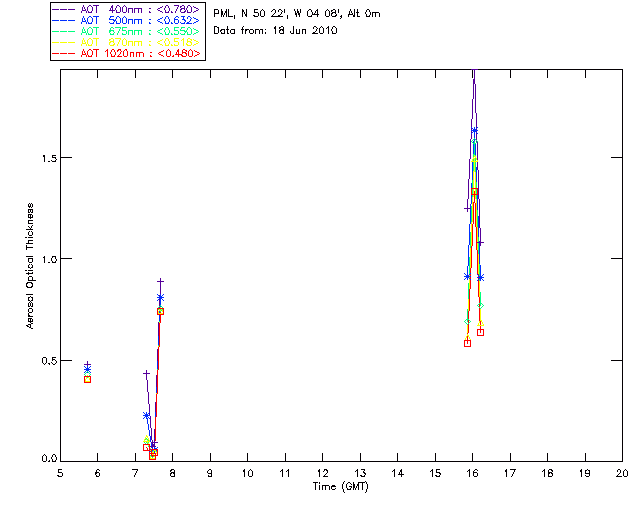Viewport: 640px width, 512px height.
Task: Click the blue asterisk at the 16h peak near 1.6
Action: point(475,131)
